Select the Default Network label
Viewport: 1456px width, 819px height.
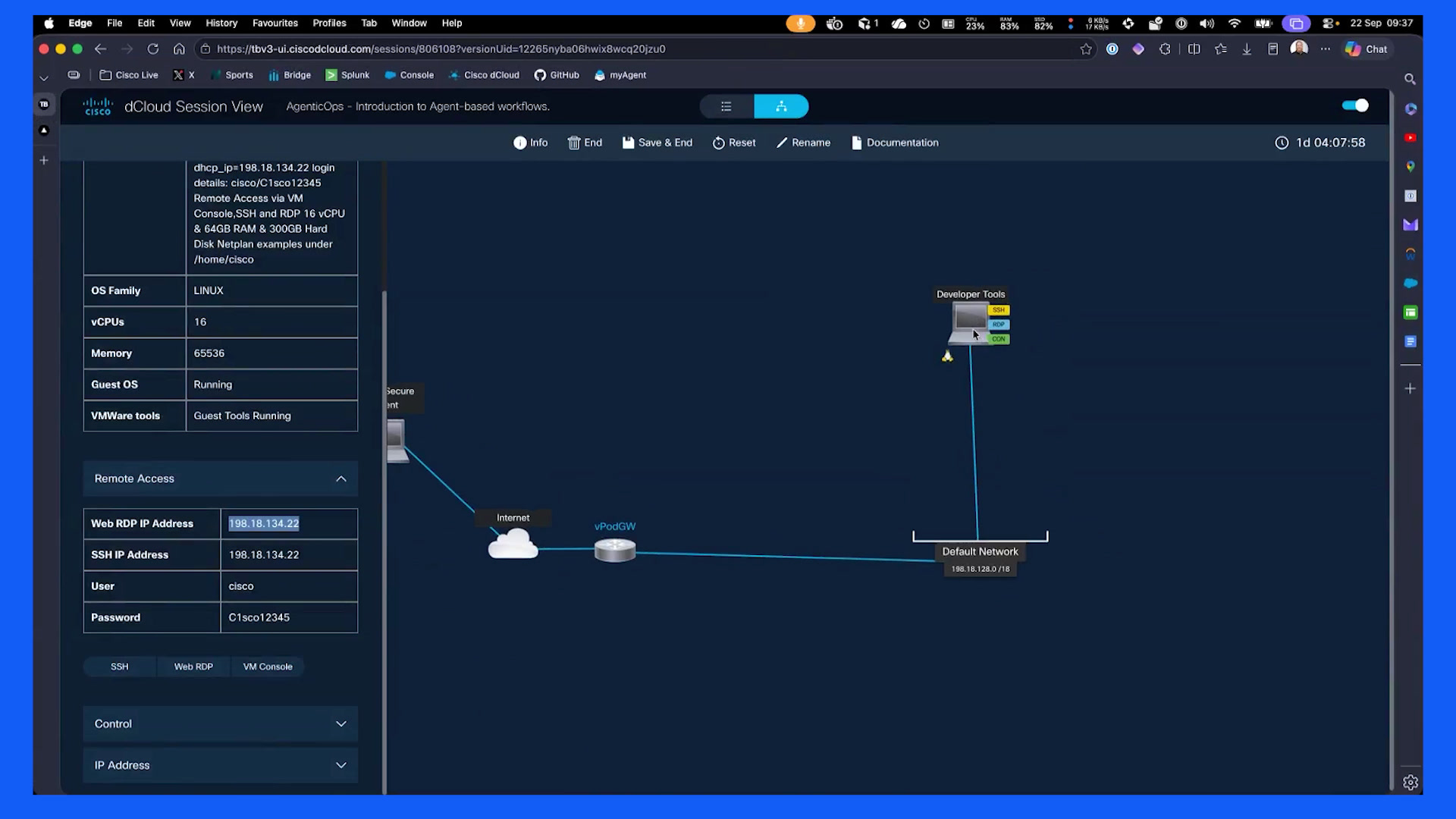point(980,551)
